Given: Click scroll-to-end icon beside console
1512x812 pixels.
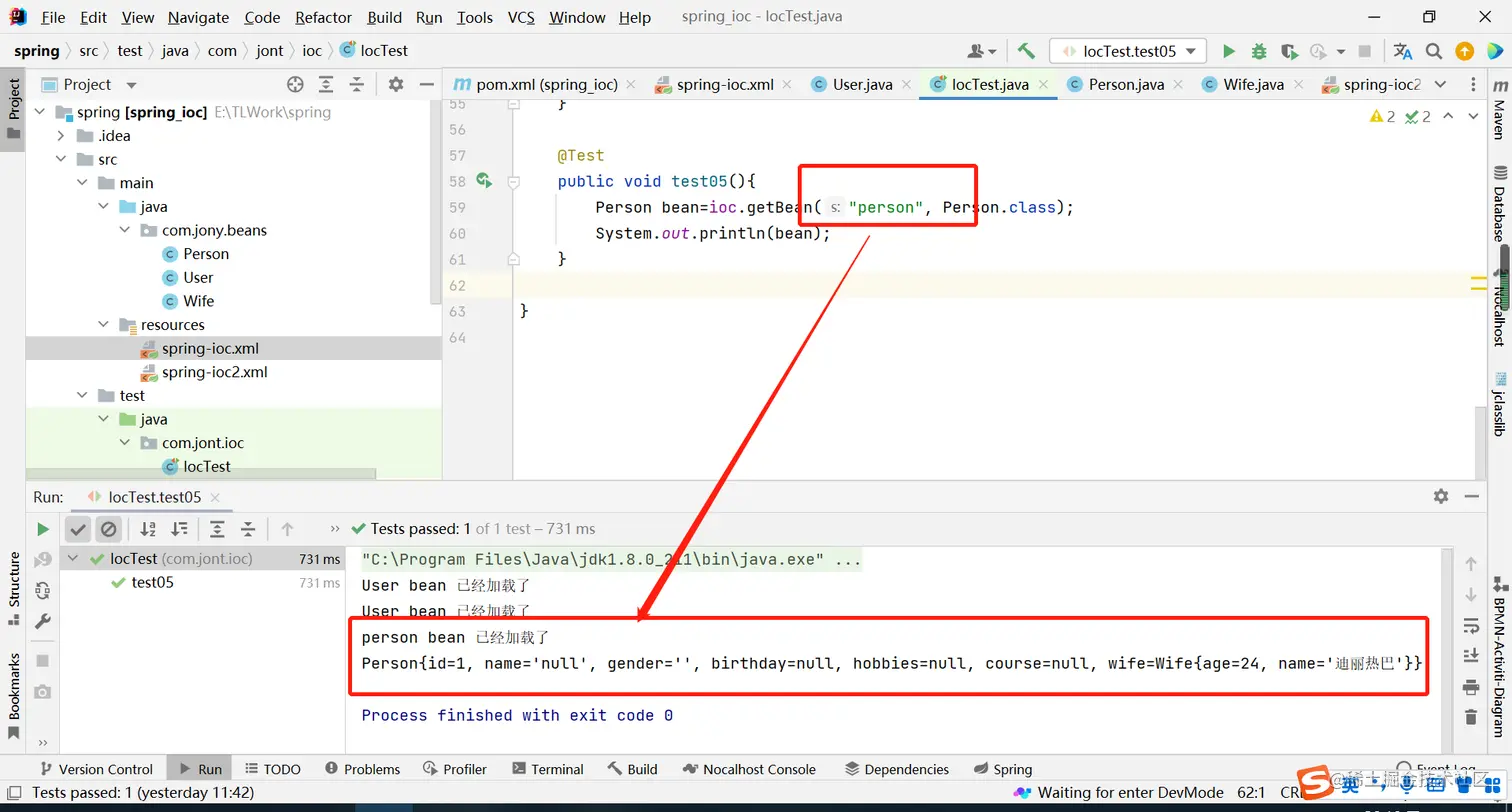Looking at the screenshot, I should pyautogui.click(x=1470, y=656).
